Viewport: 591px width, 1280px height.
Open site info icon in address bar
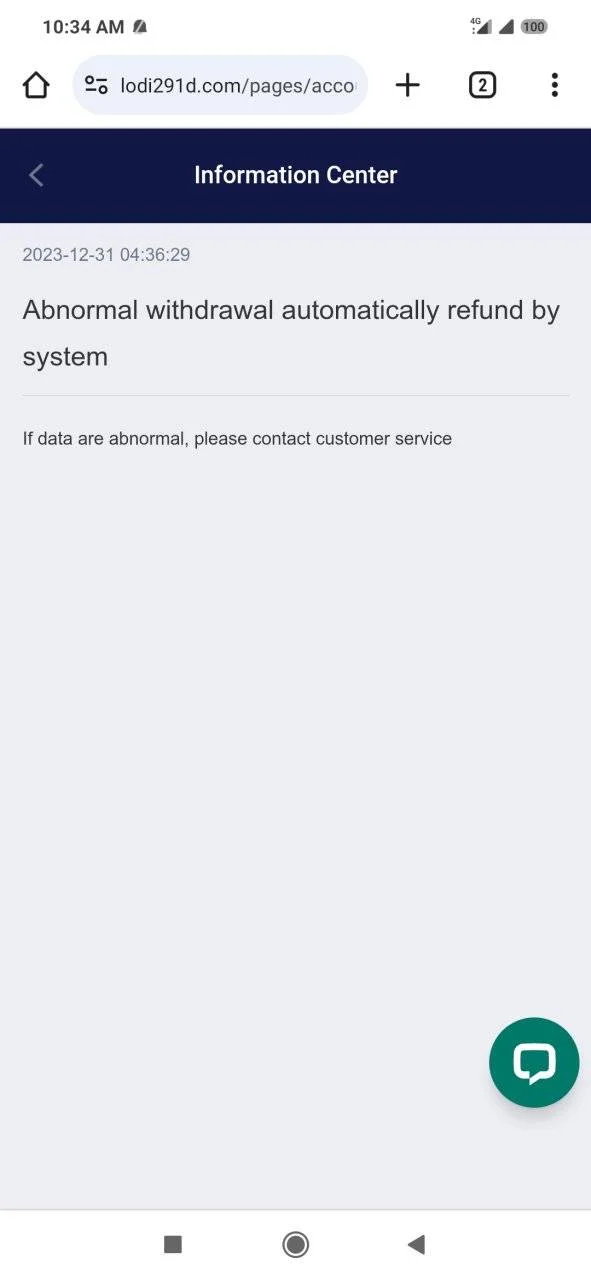(96, 85)
